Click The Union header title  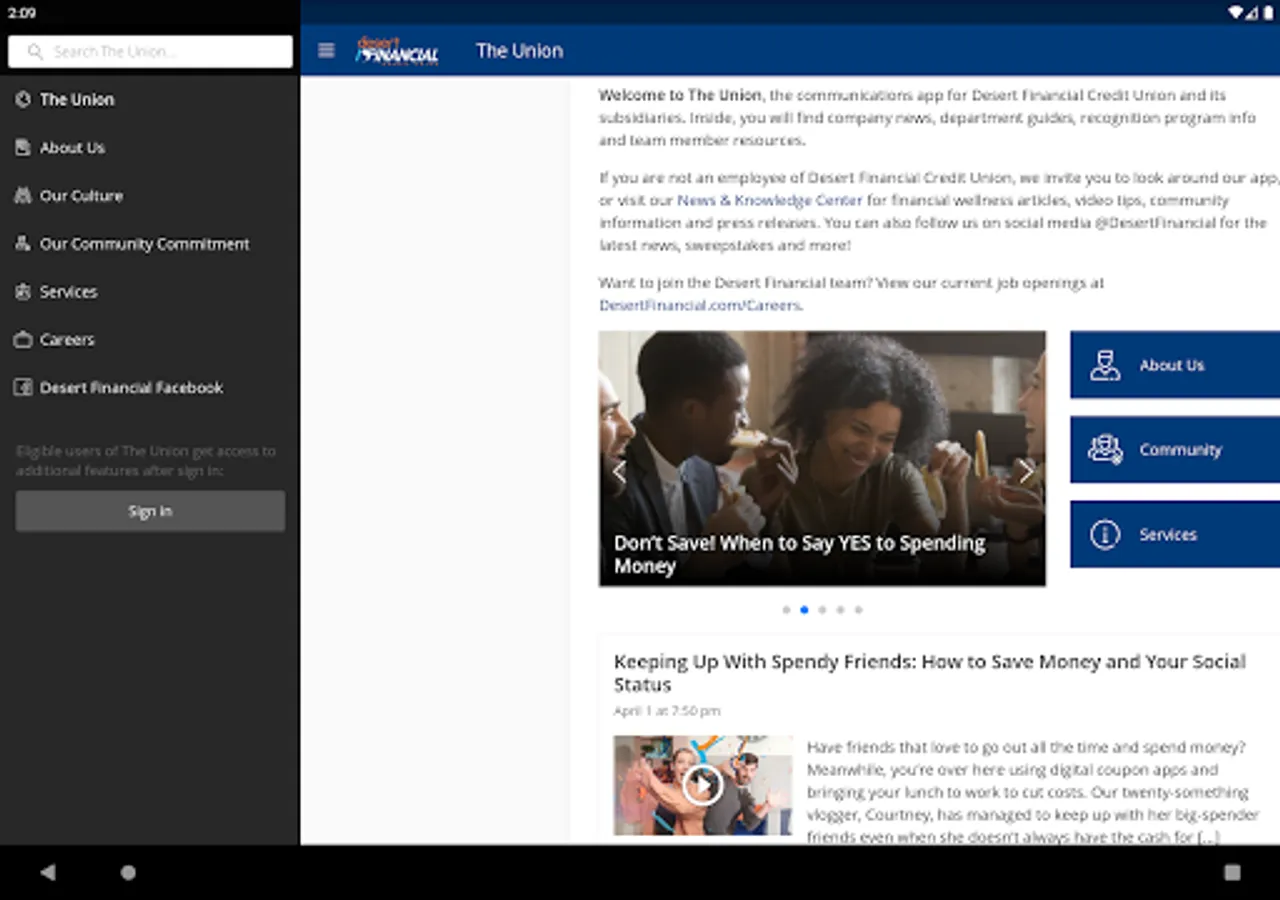pos(519,51)
